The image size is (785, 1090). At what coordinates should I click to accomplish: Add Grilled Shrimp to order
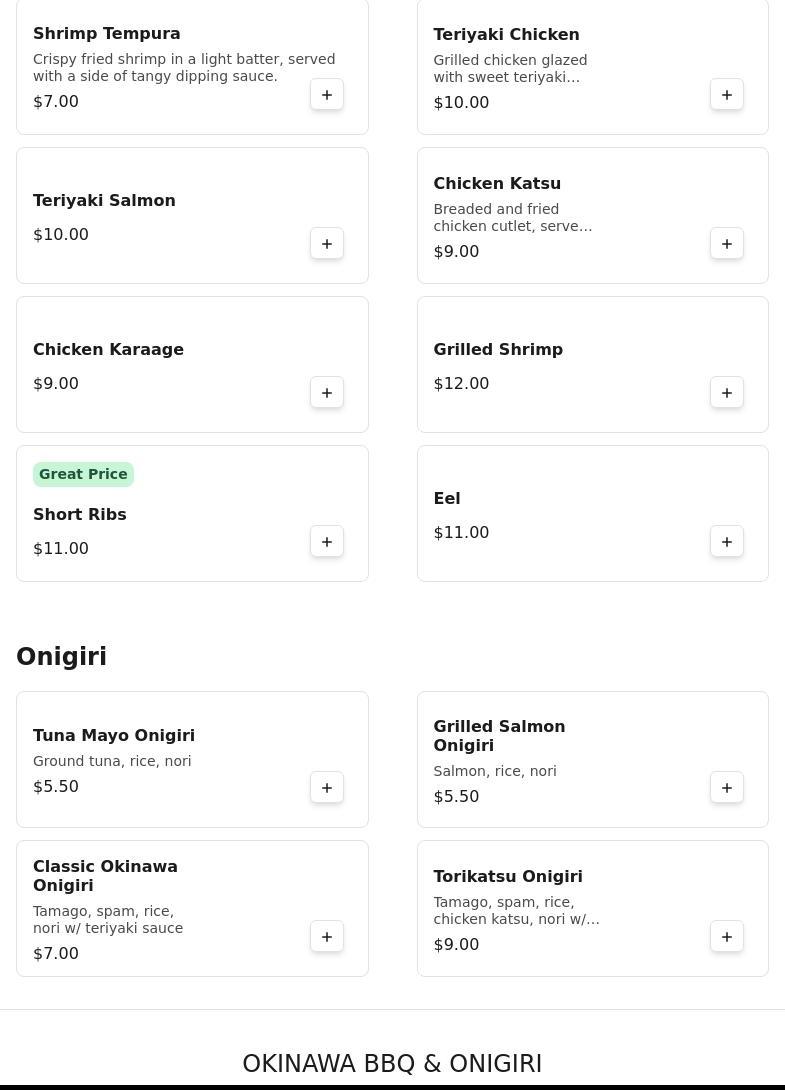click(727, 393)
